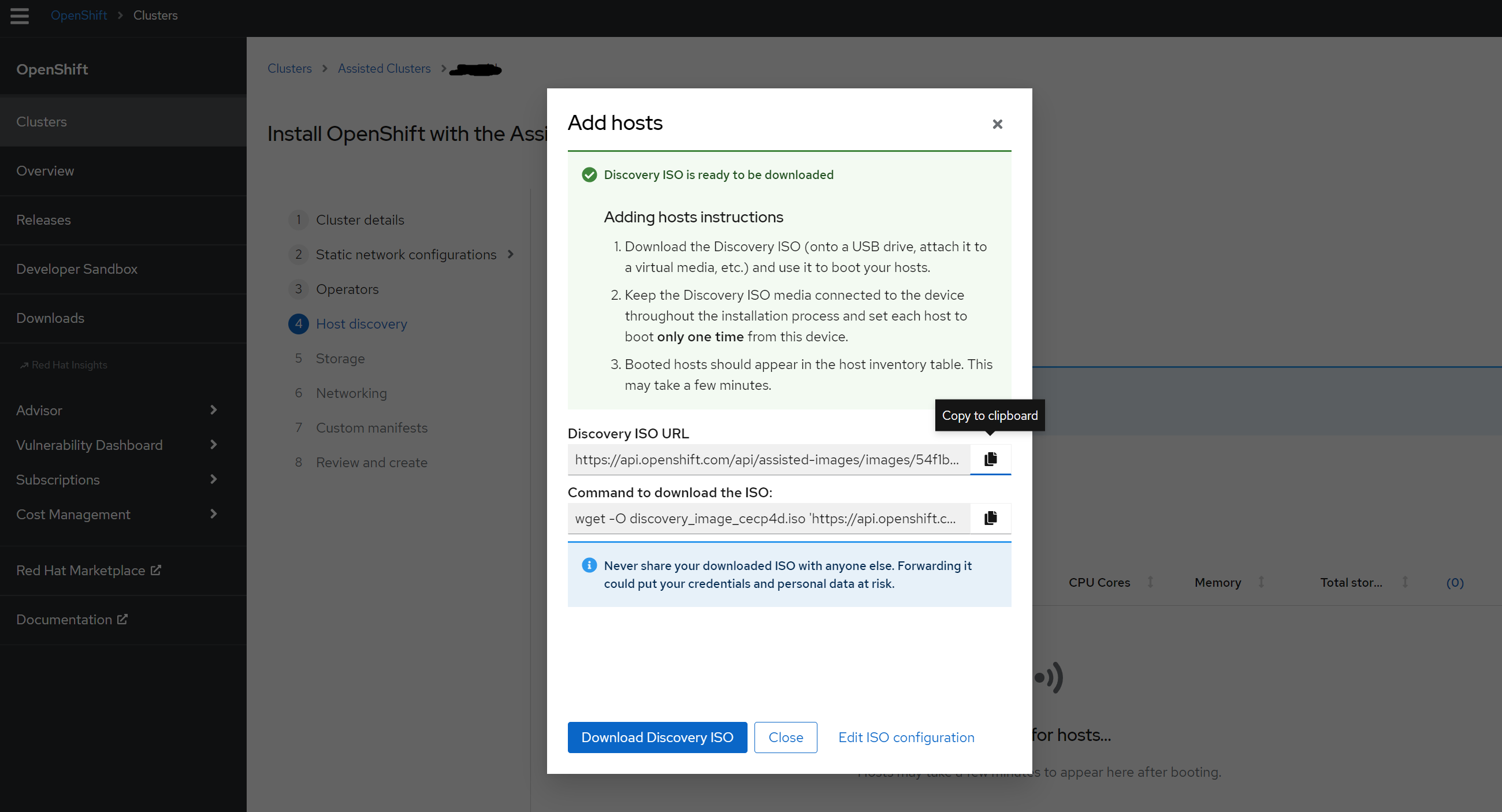Viewport: 1502px width, 812px height.
Task: Click the Edit ISO configuration link
Action: point(905,737)
